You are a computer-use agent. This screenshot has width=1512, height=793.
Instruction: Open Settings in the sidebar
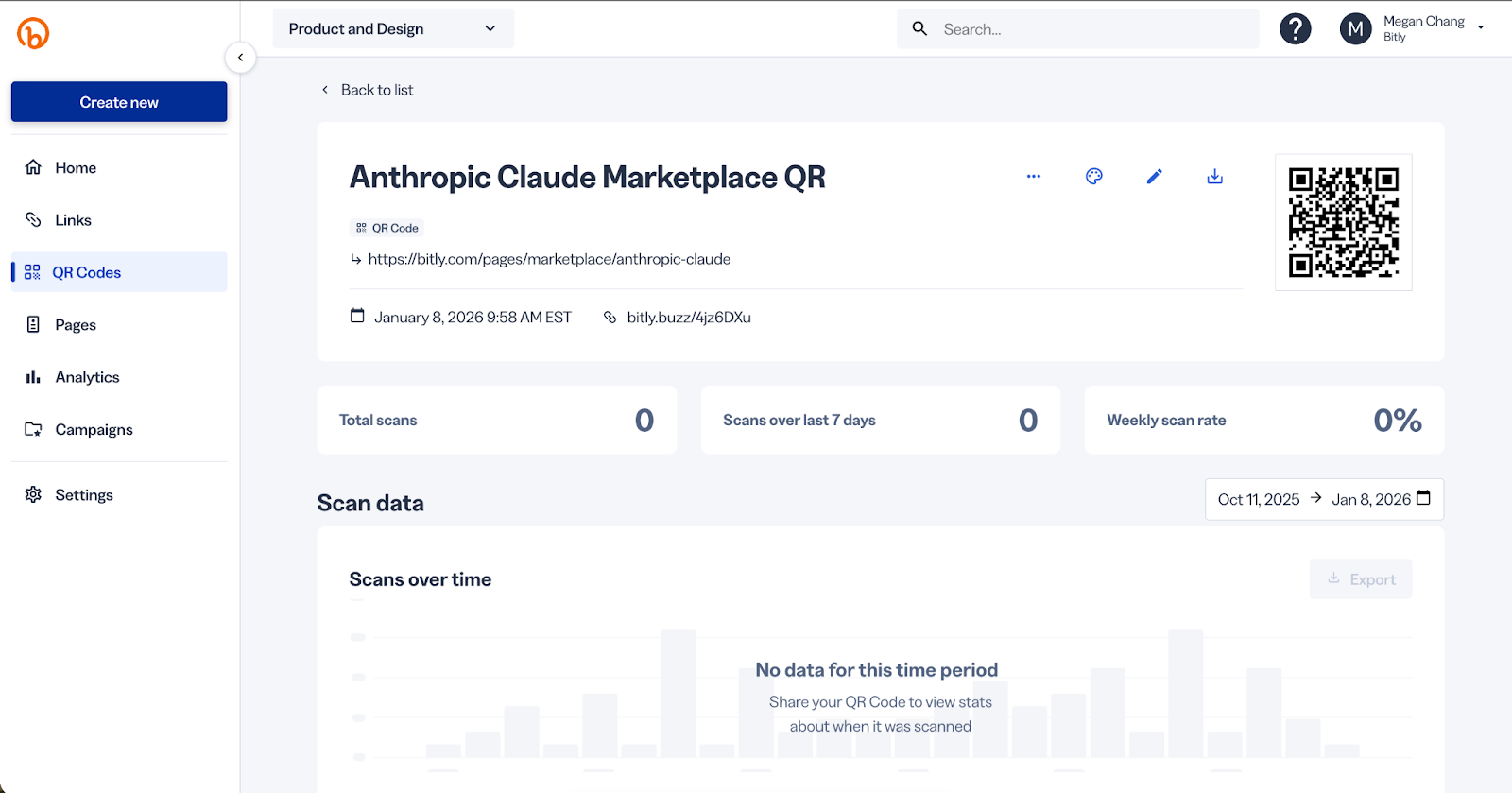coord(119,495)
